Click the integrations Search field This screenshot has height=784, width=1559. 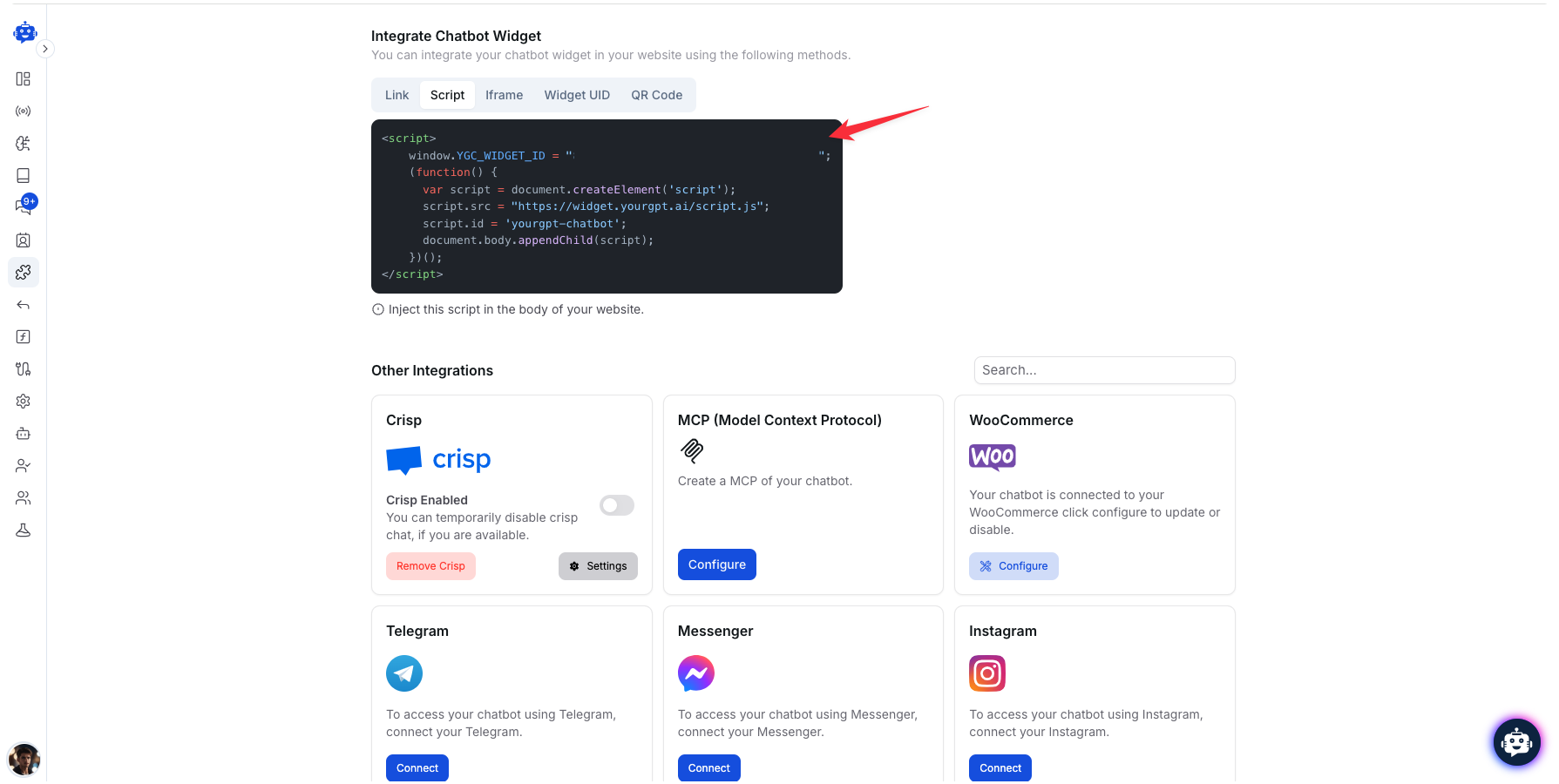1104,370
